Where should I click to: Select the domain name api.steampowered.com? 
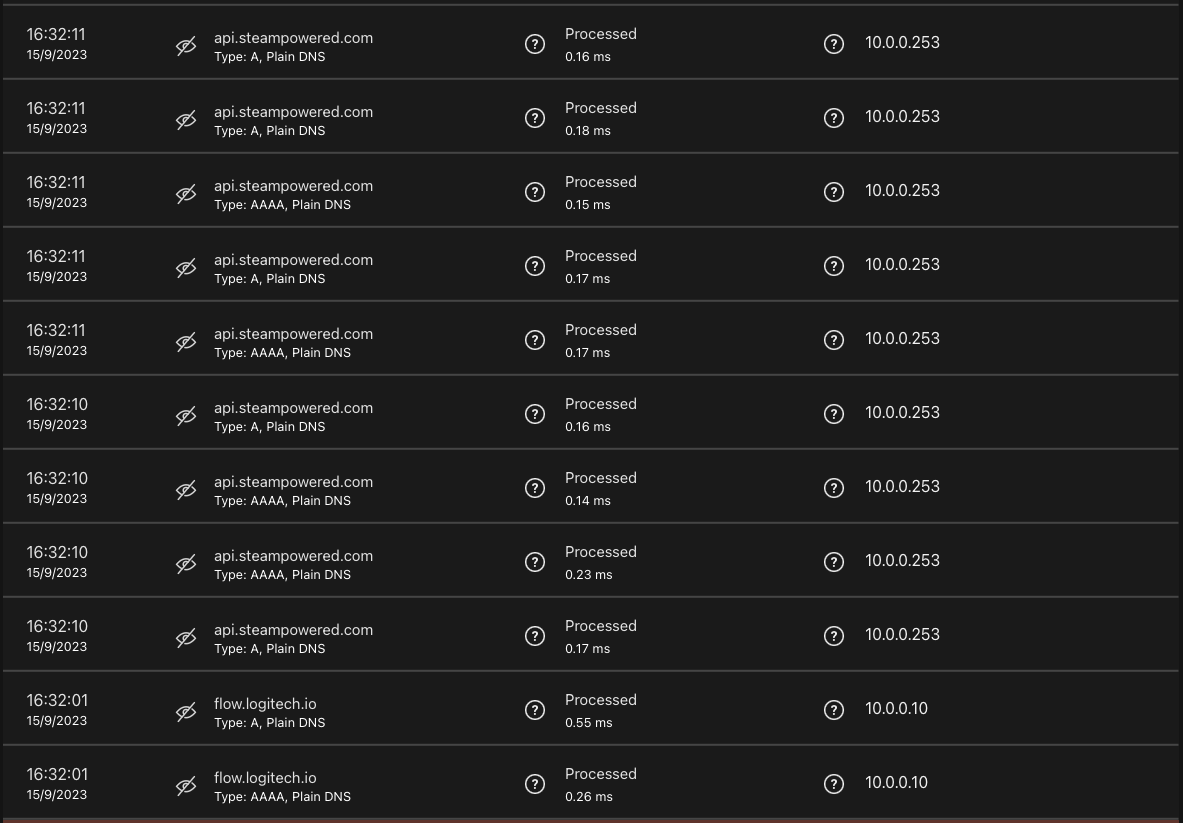click(x=293, y=37)
